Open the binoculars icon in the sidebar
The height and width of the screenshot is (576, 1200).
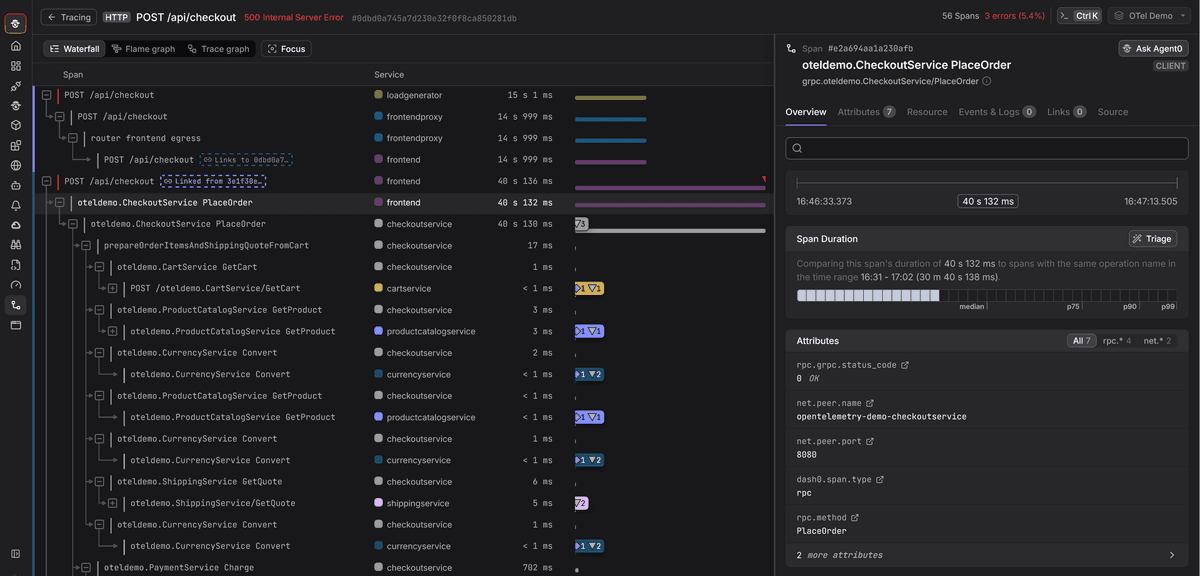pos(15,245)
